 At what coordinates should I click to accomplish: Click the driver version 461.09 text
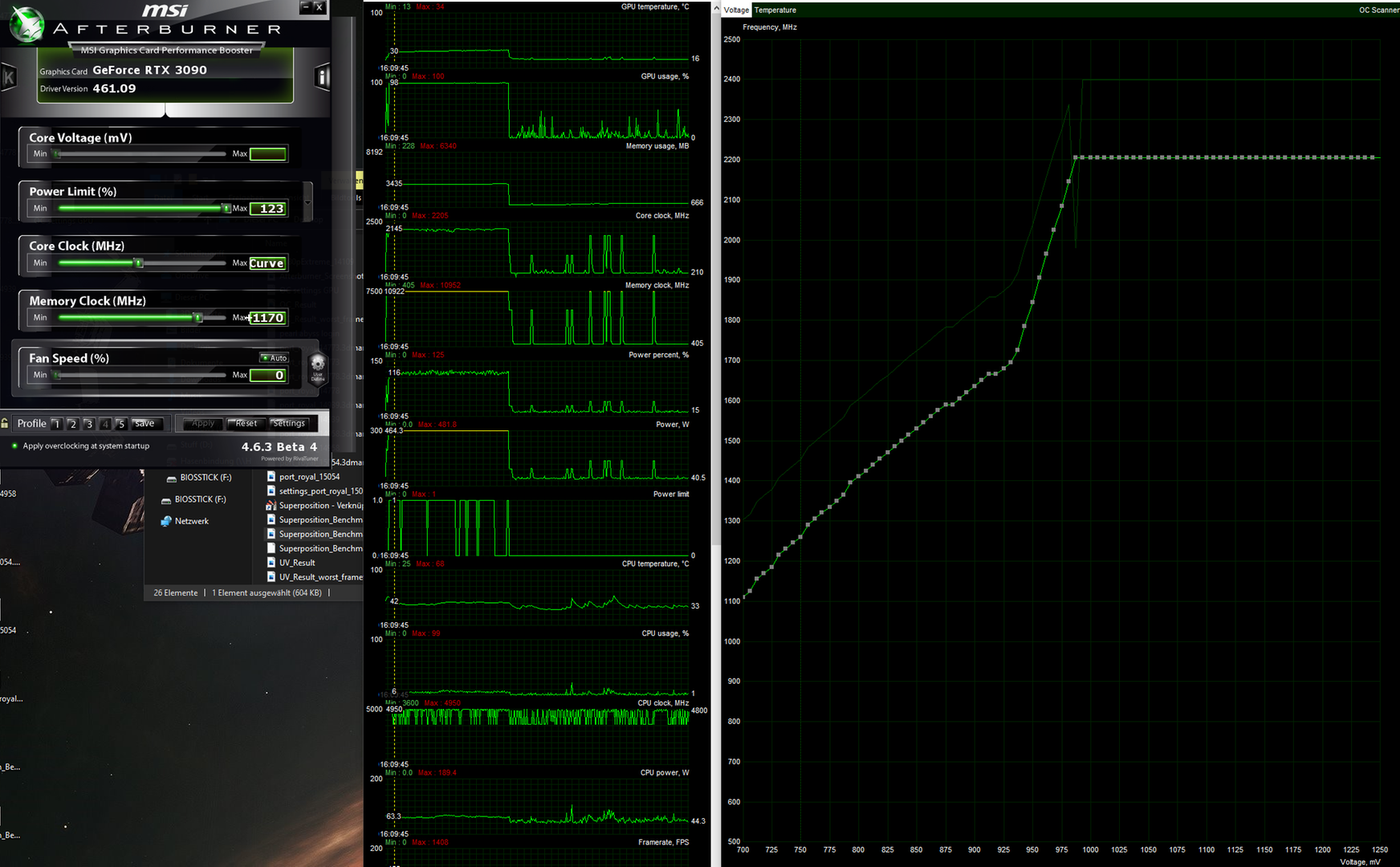[114, 88]
